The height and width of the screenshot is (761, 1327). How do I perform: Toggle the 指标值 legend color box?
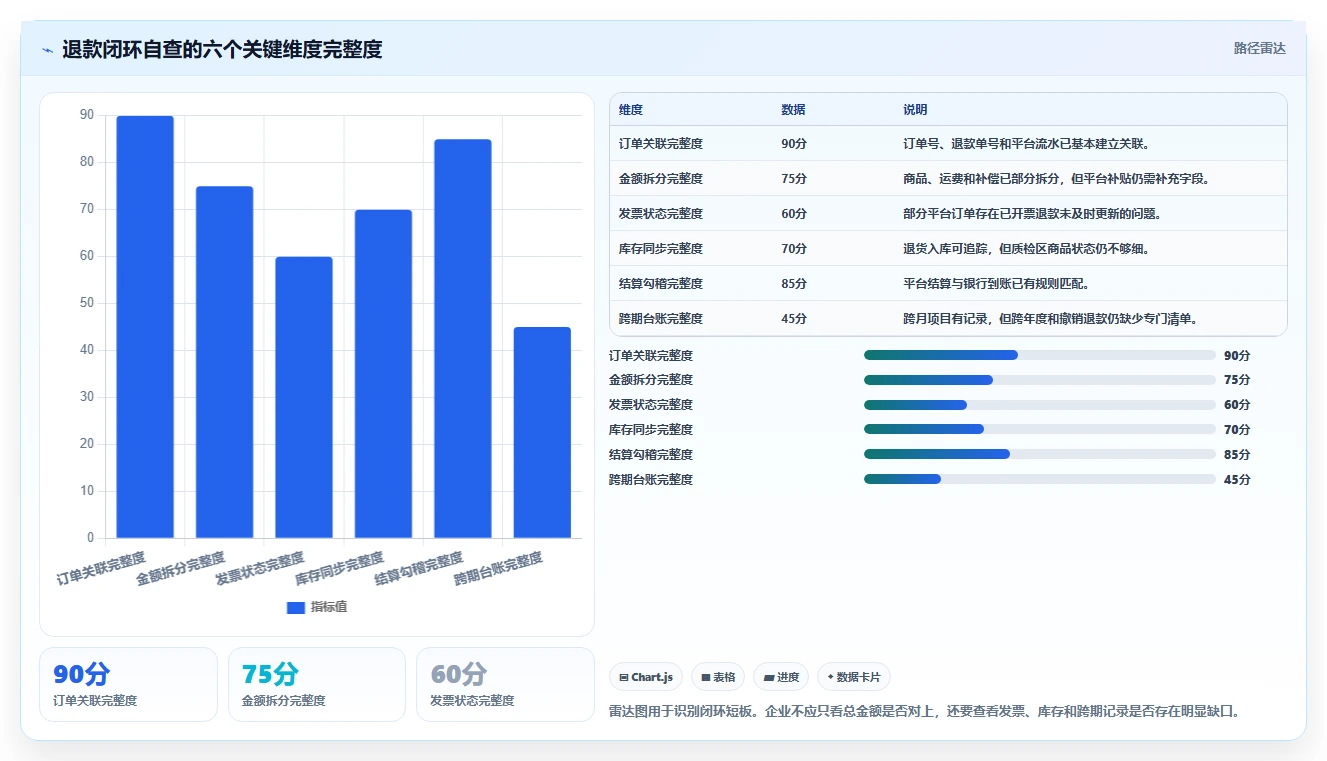[x=295, y=607]
